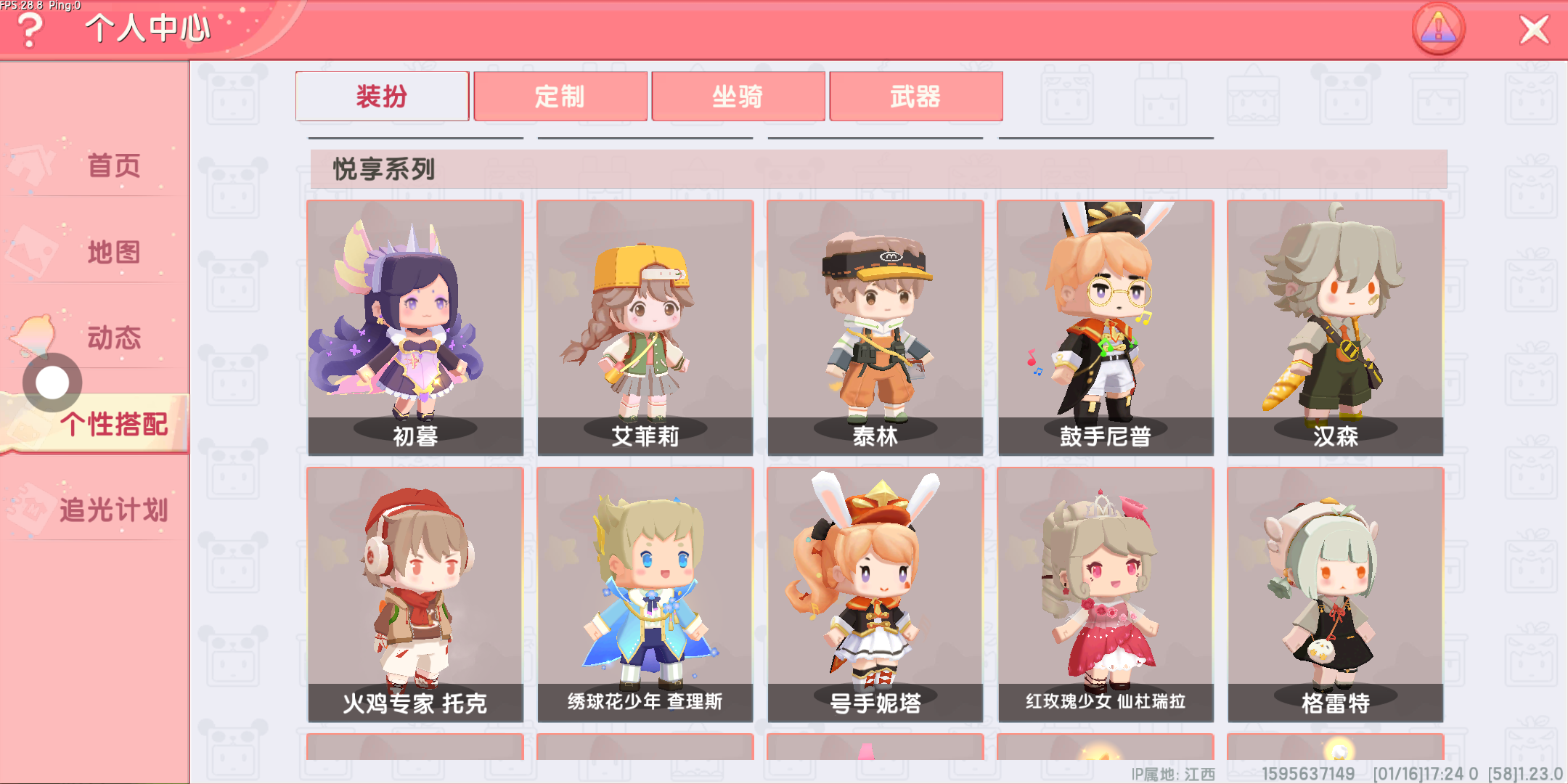
Task: Open the help question mark icon
Action: click(29, 30)
